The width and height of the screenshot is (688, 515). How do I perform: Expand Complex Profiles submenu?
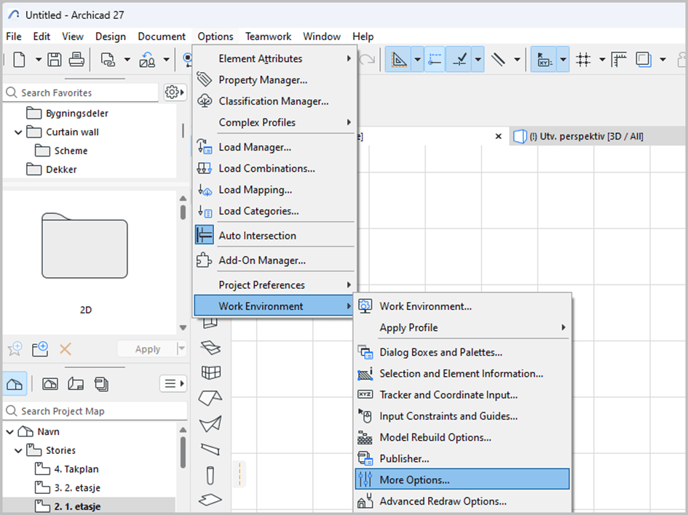tap(275, 122)
